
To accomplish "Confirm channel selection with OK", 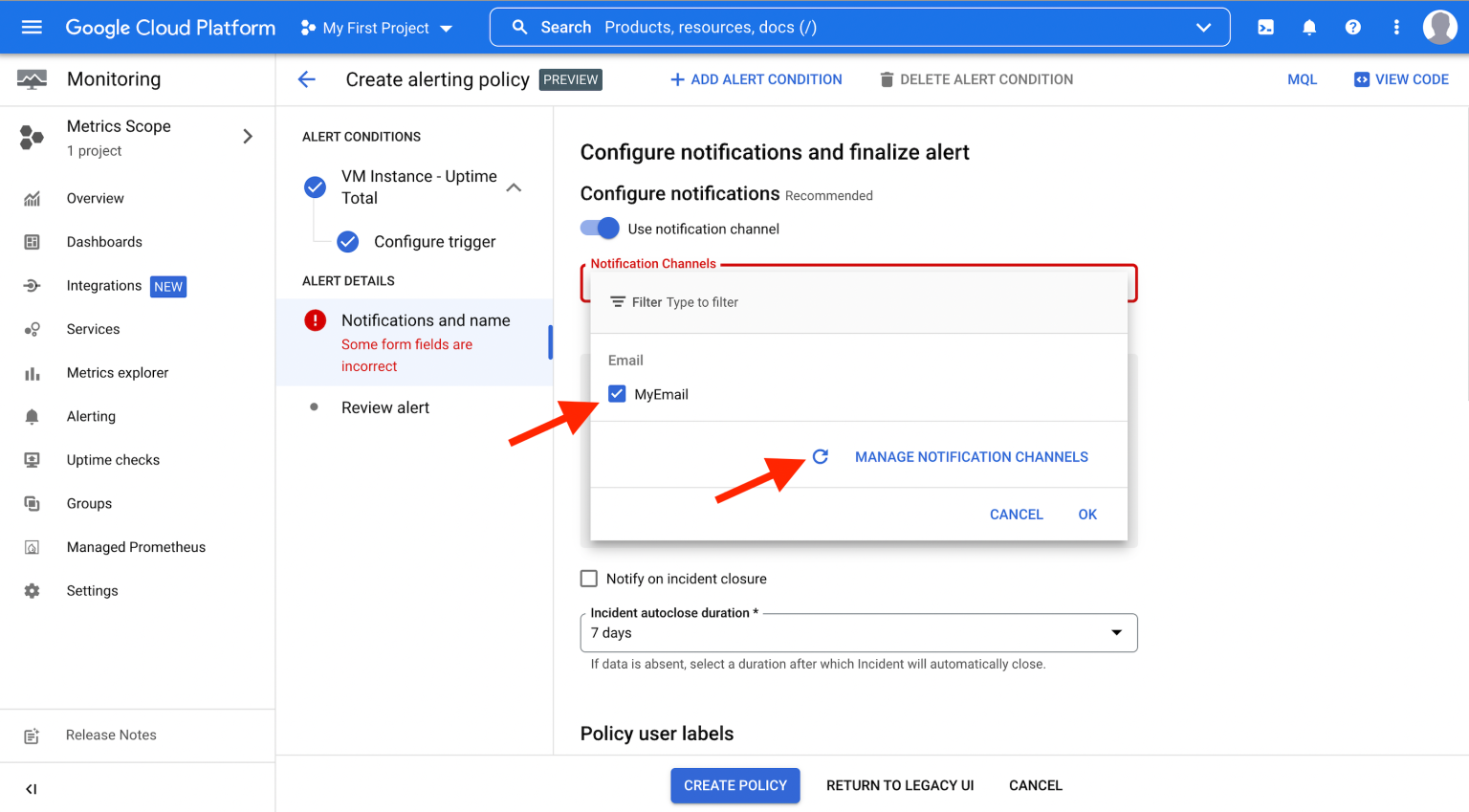I will (x=1087, y=515).
